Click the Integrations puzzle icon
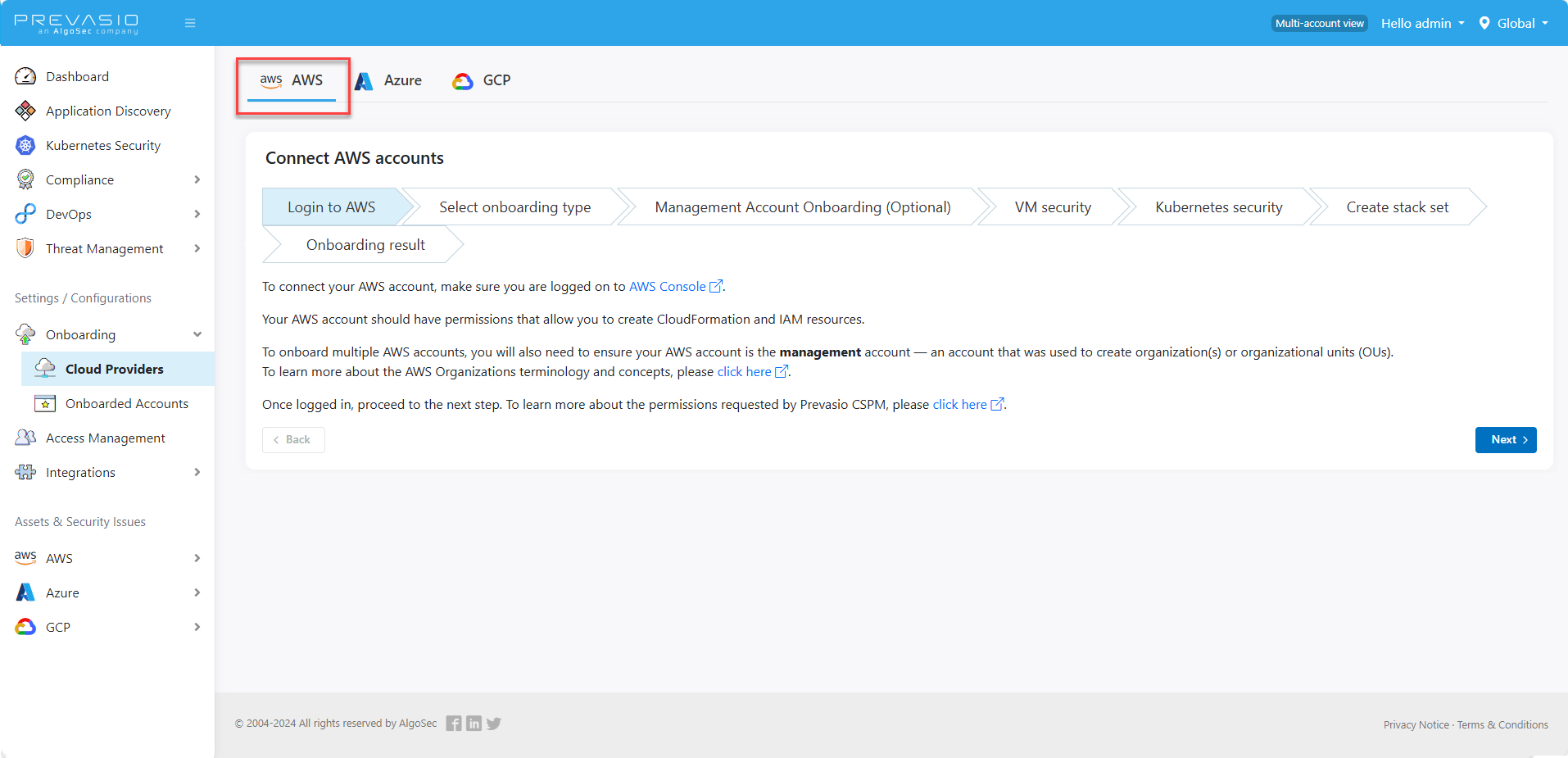 [x=25, y=472]
